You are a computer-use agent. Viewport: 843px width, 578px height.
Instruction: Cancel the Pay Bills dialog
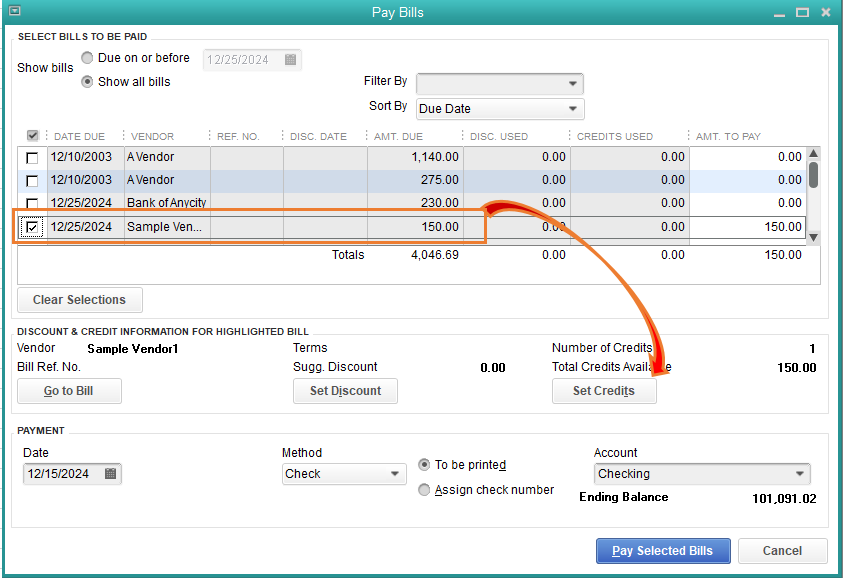tap(782, 551)
